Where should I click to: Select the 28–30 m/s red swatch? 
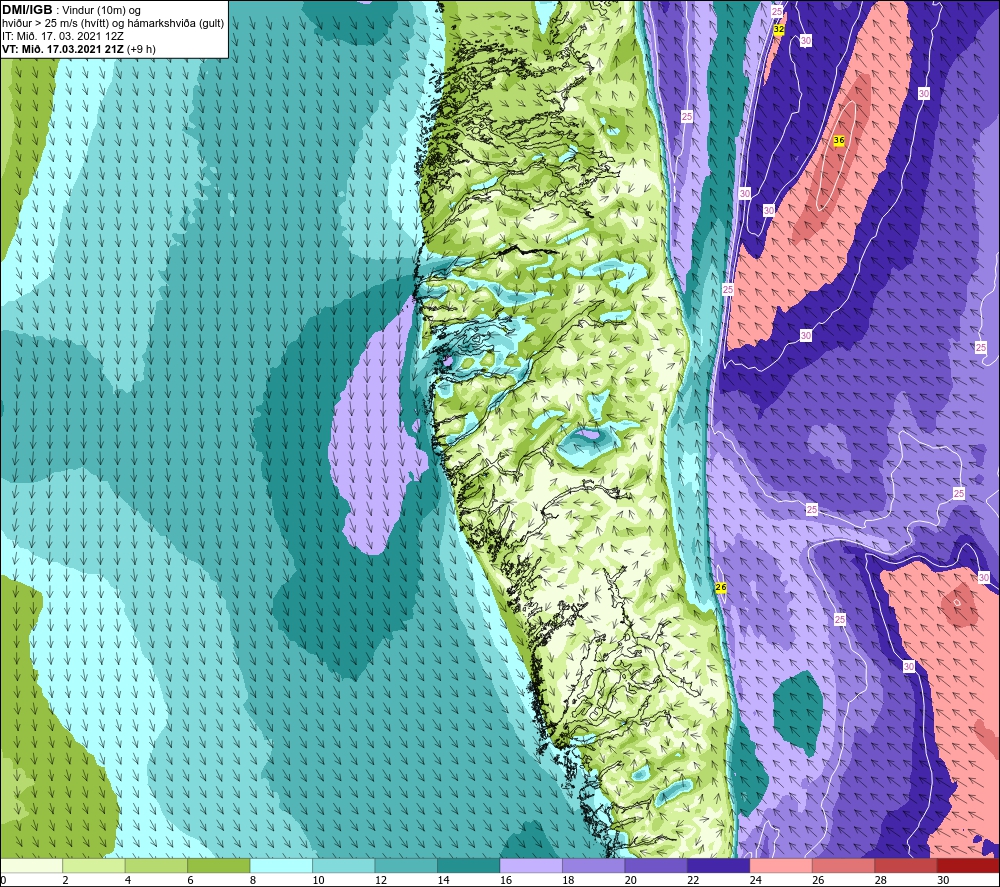point(906,866)
